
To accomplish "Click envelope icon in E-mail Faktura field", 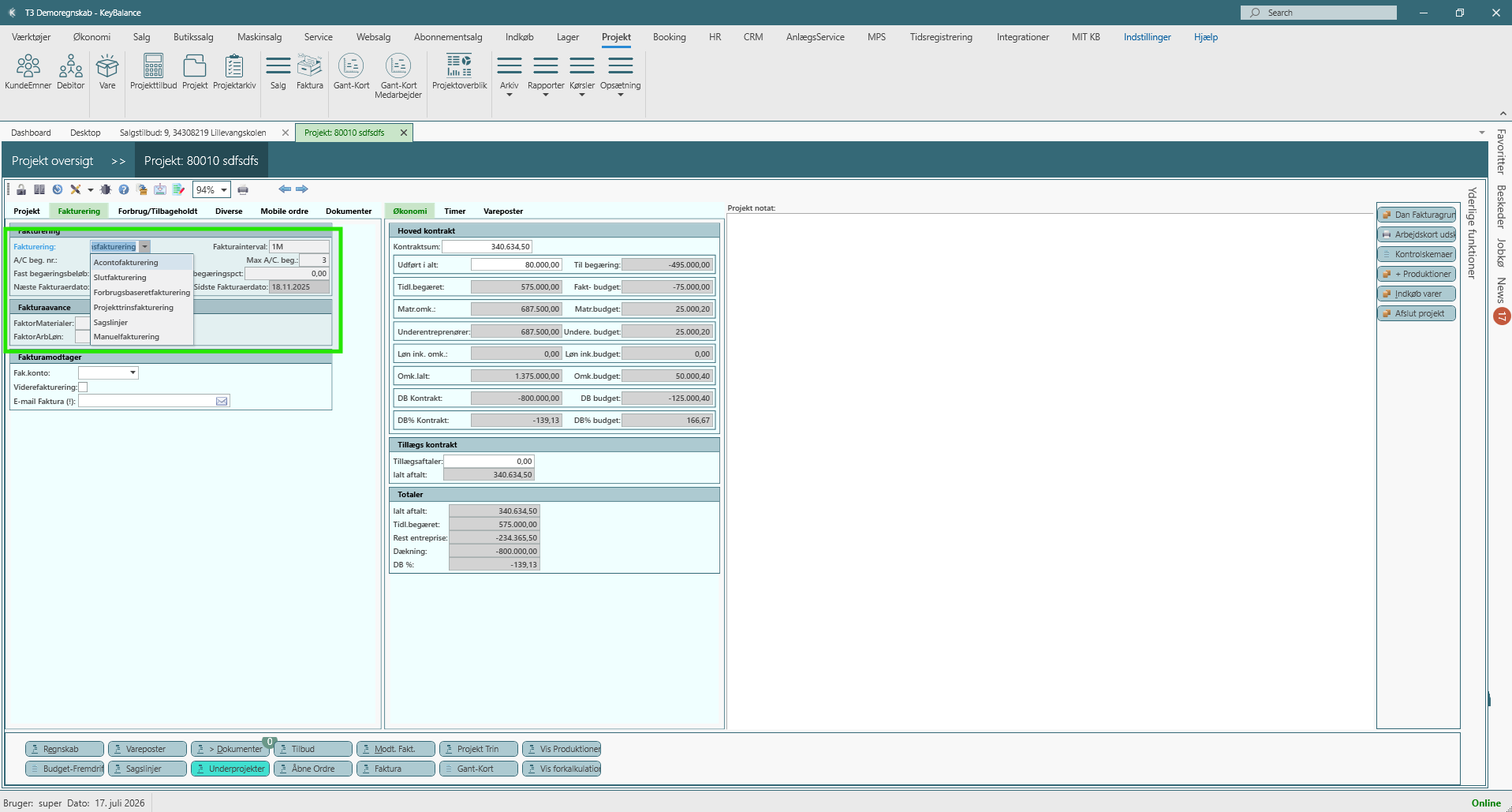I will (222, 401).
